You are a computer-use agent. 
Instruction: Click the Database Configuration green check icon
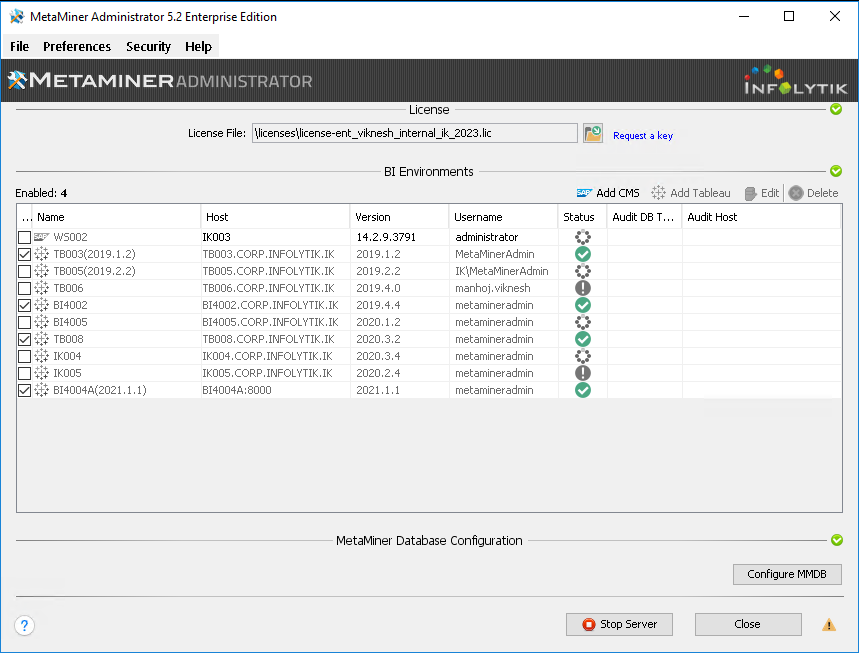837,540
